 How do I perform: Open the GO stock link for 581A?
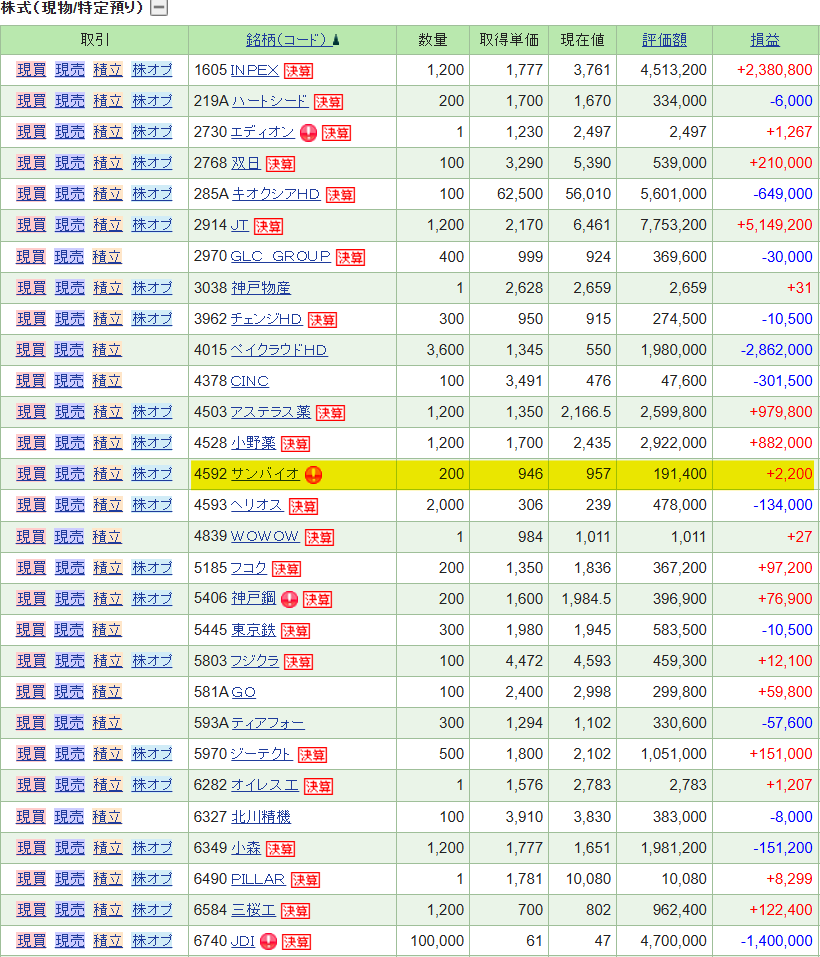pyautogui.click(x=243, y=692)
